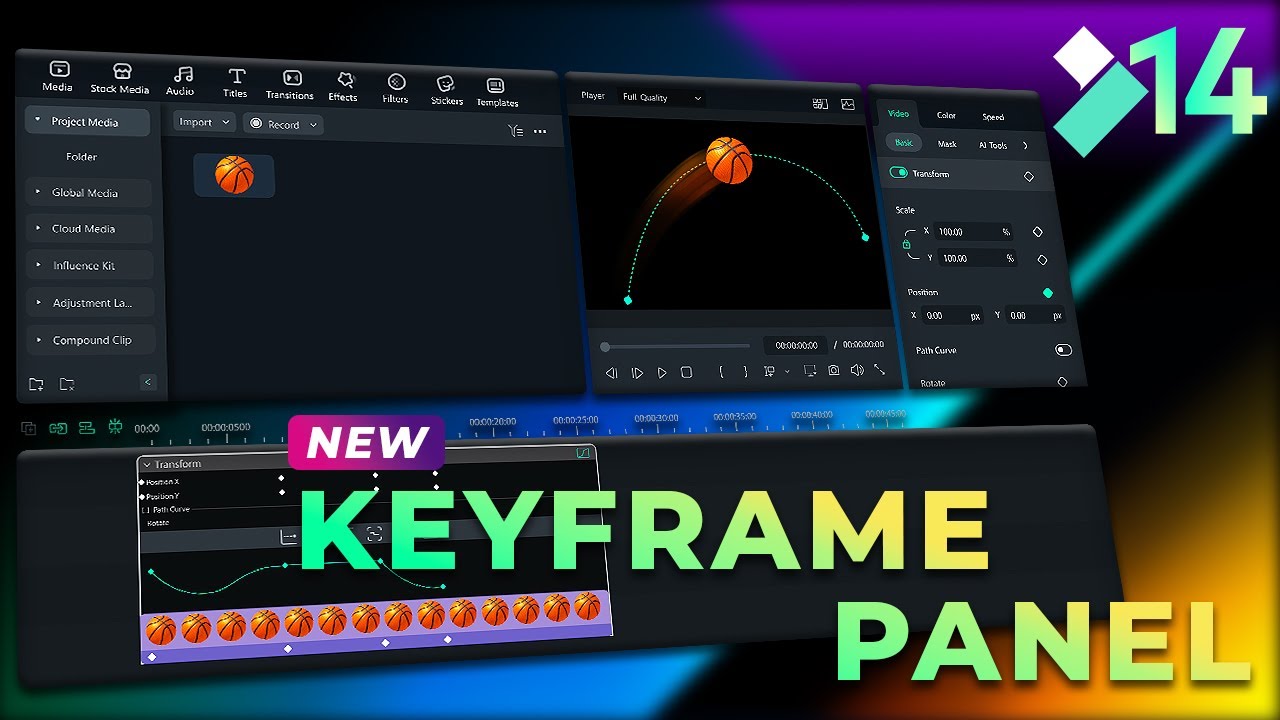The width and height of the screenshot is (1280, 720).
Task: Open the video scopes icon in player
Action: tap(848, 104)
